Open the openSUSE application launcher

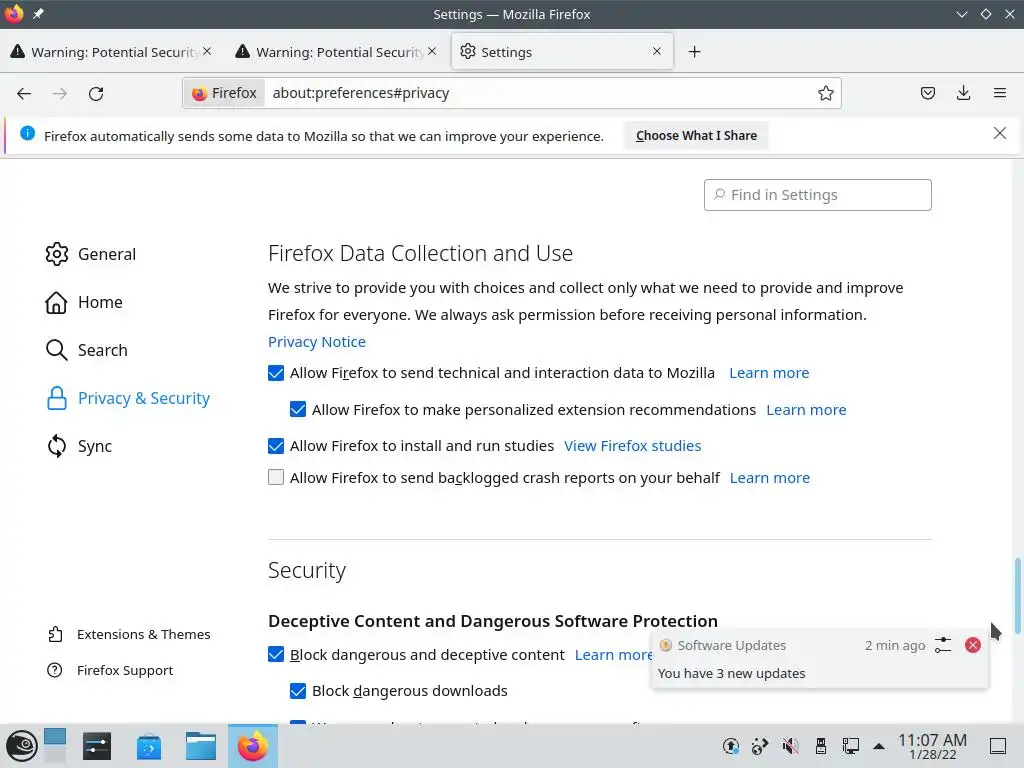coord(20,746)
